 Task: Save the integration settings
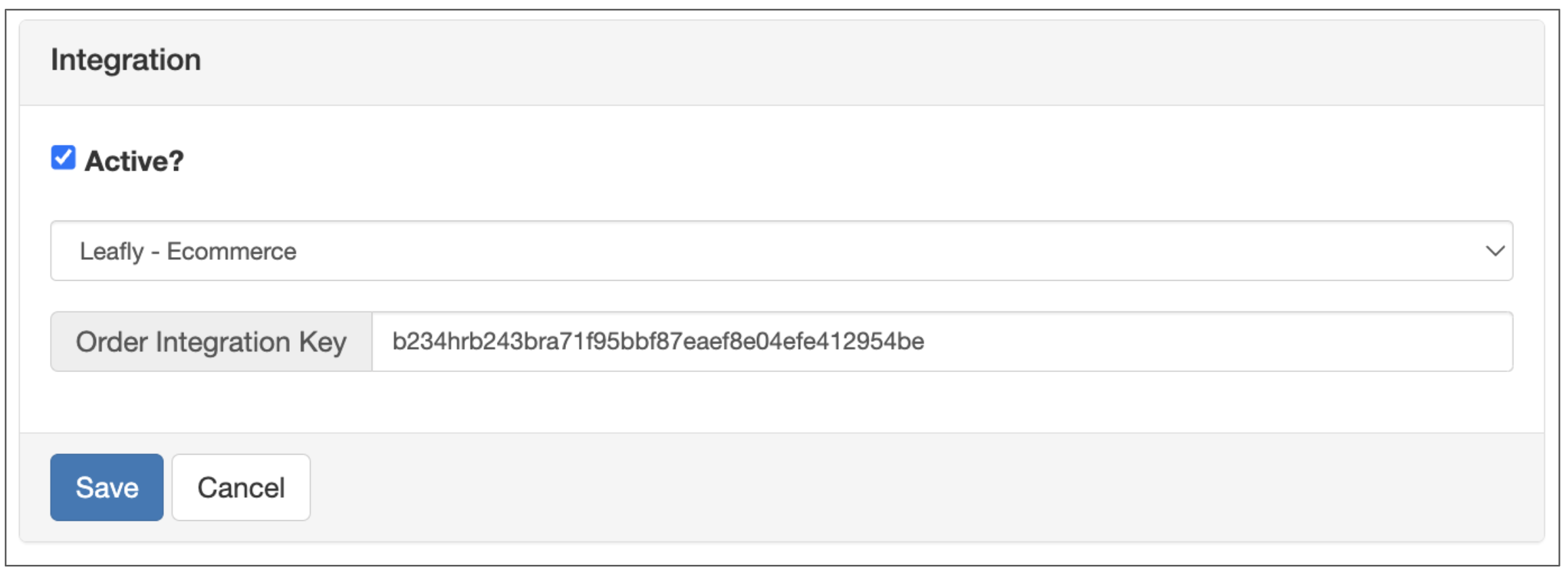(x=107, y=487)
